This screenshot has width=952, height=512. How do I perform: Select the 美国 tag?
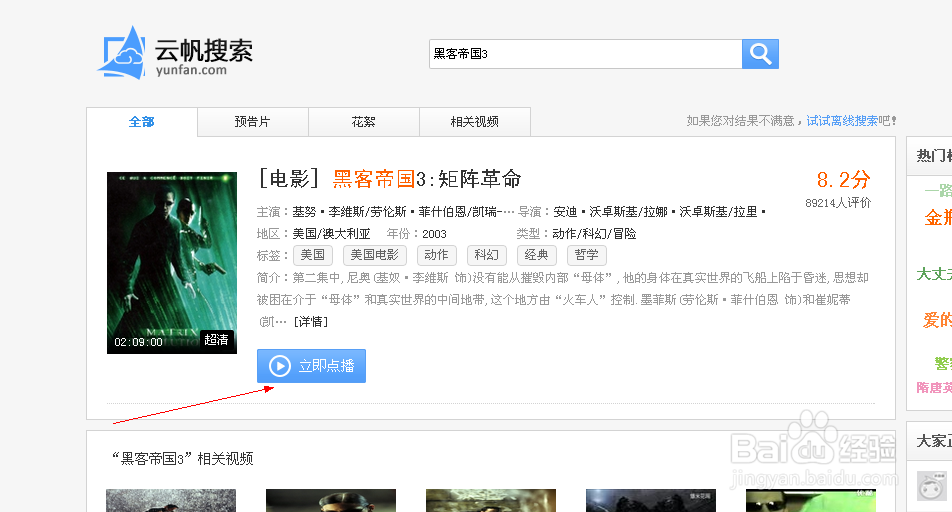pos(313,255)
